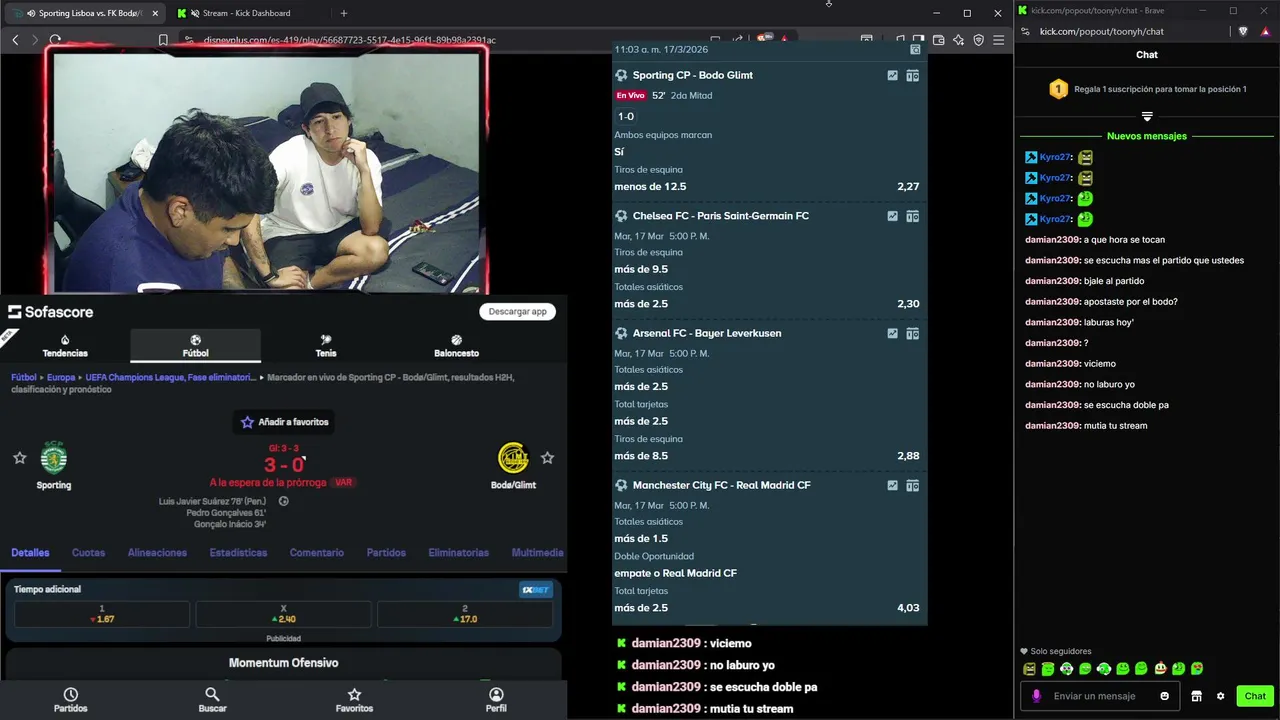This screenshot has width=1280, height=720.
Task: Select odds 2 at 17.0
Action: point(465,614)
